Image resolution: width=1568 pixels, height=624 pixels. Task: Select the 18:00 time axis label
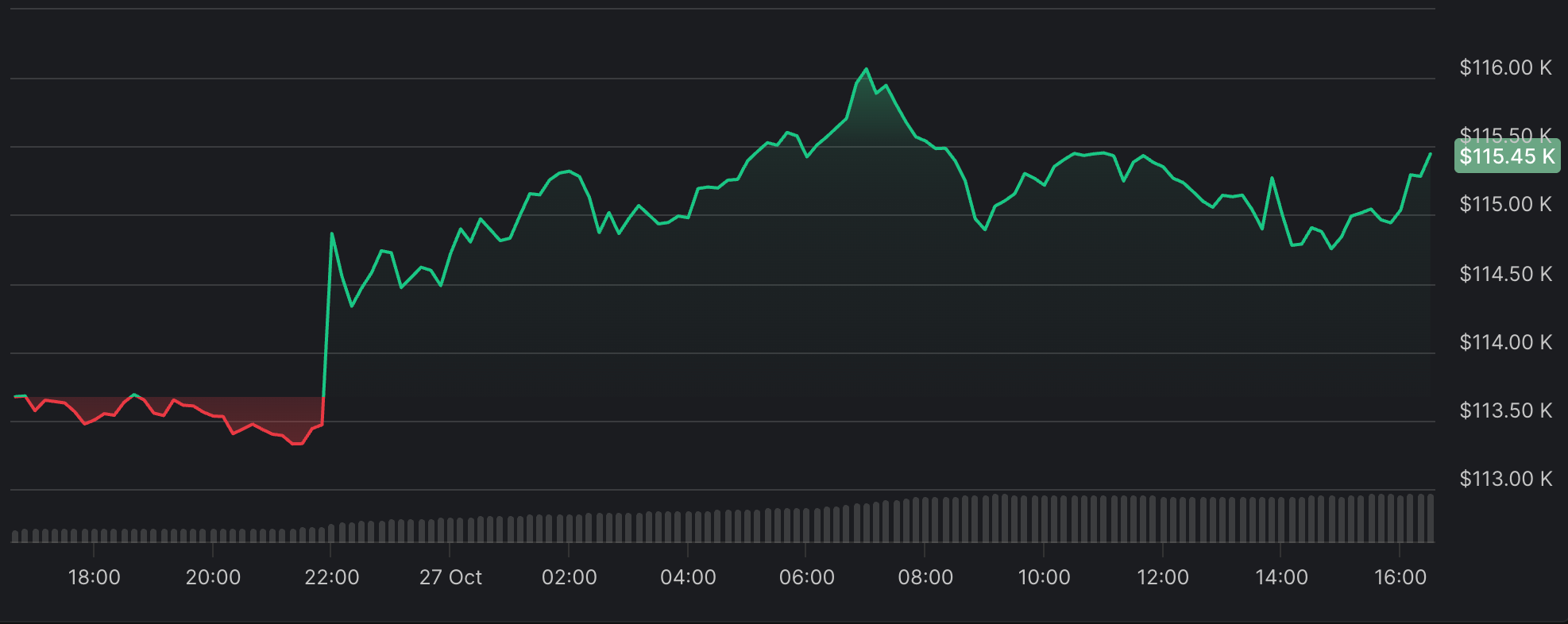coord(94,577)
